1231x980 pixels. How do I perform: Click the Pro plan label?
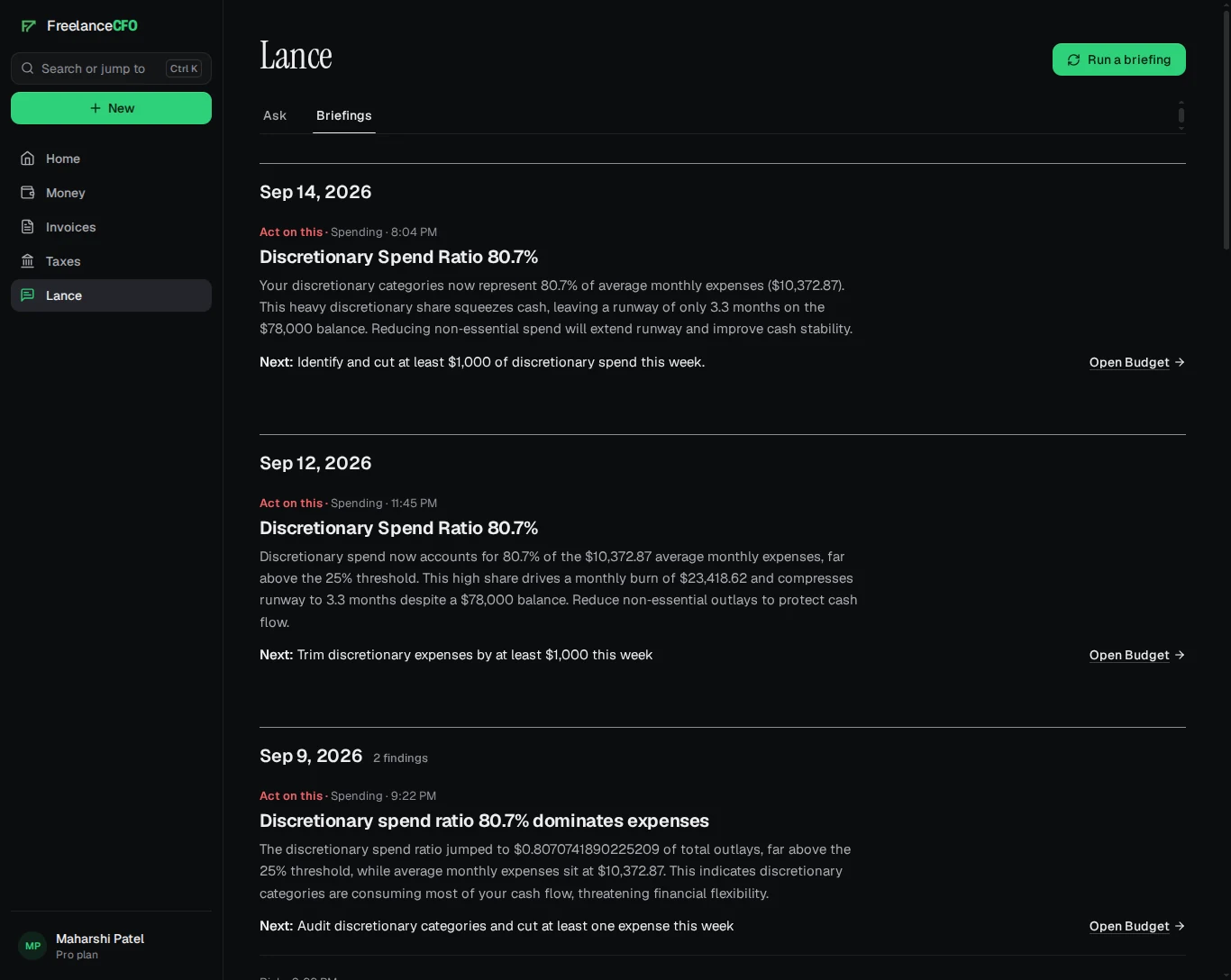point(77,955)
